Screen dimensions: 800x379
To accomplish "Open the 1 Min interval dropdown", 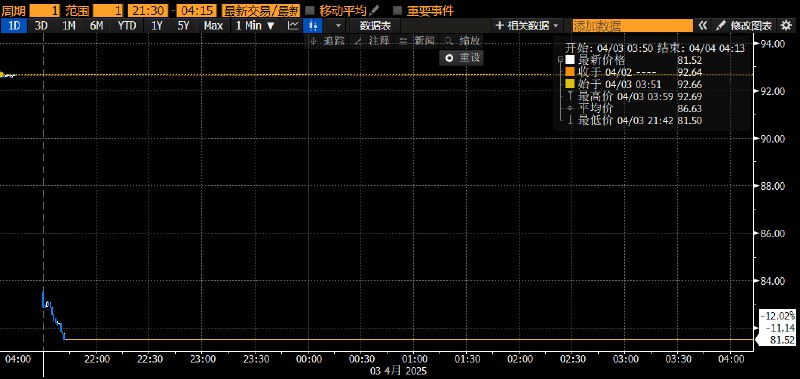I will 255,26.
